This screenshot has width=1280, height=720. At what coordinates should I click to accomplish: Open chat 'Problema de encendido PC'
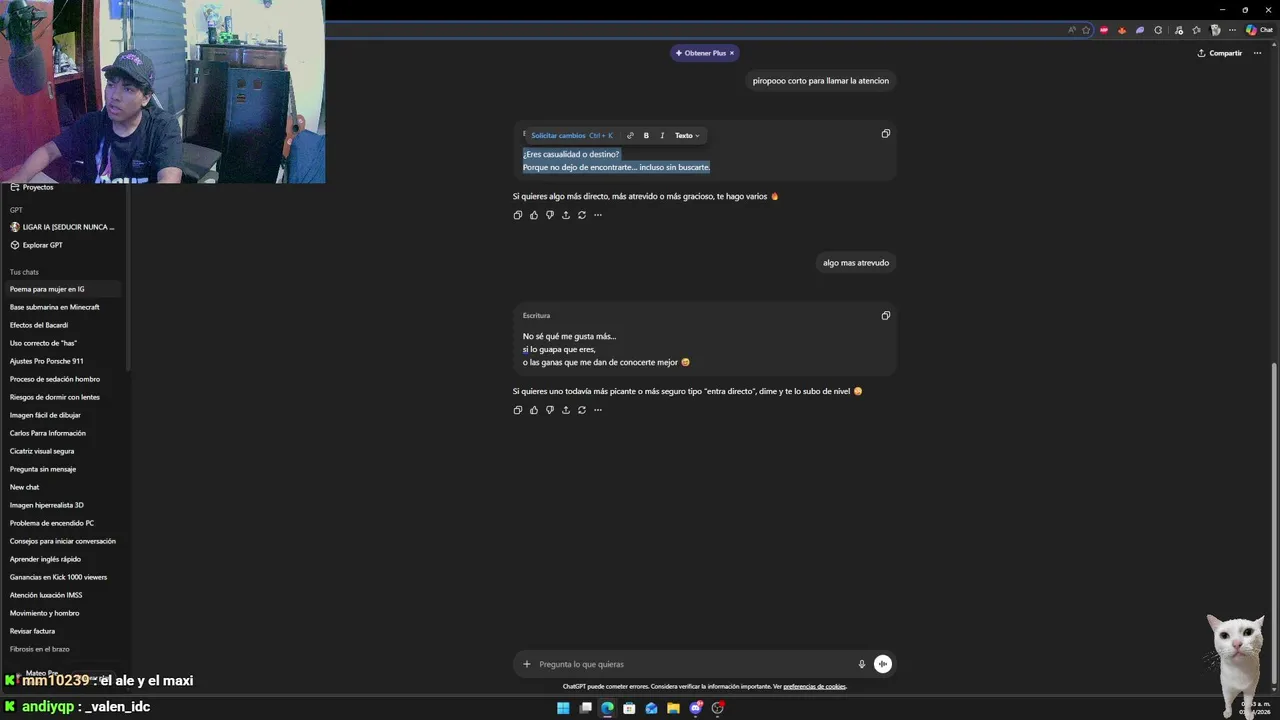coord(64,523)
